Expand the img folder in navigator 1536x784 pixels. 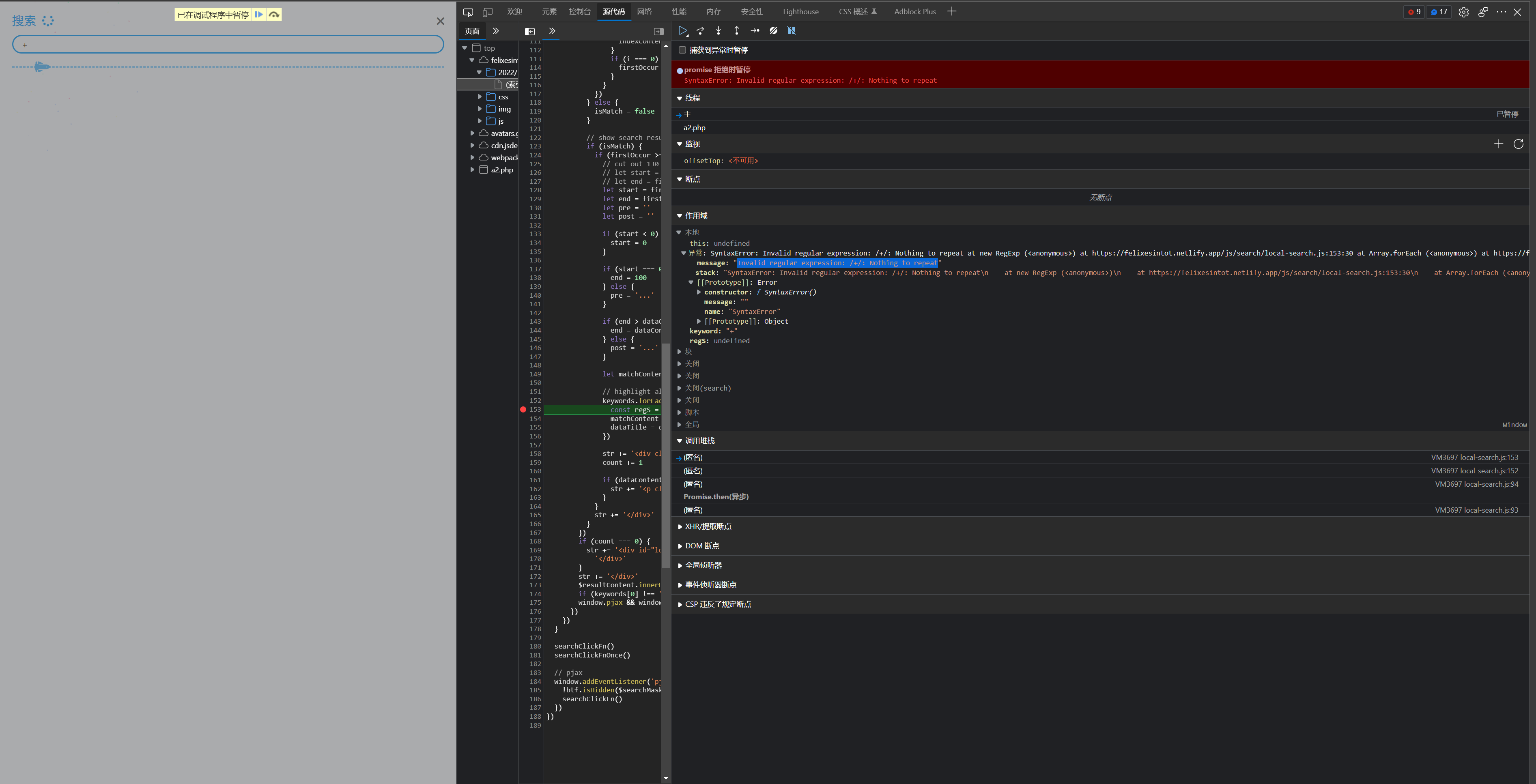click(x=480, y=109)
